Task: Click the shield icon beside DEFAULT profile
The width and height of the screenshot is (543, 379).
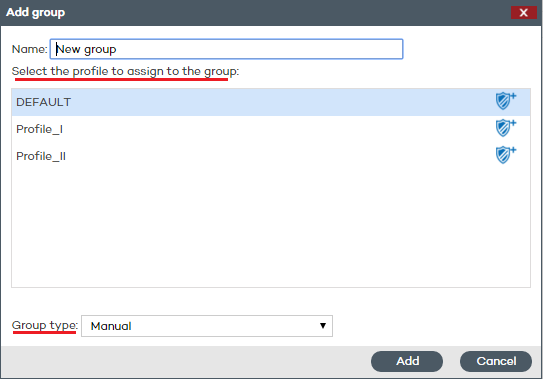Action: click(506, 101)
